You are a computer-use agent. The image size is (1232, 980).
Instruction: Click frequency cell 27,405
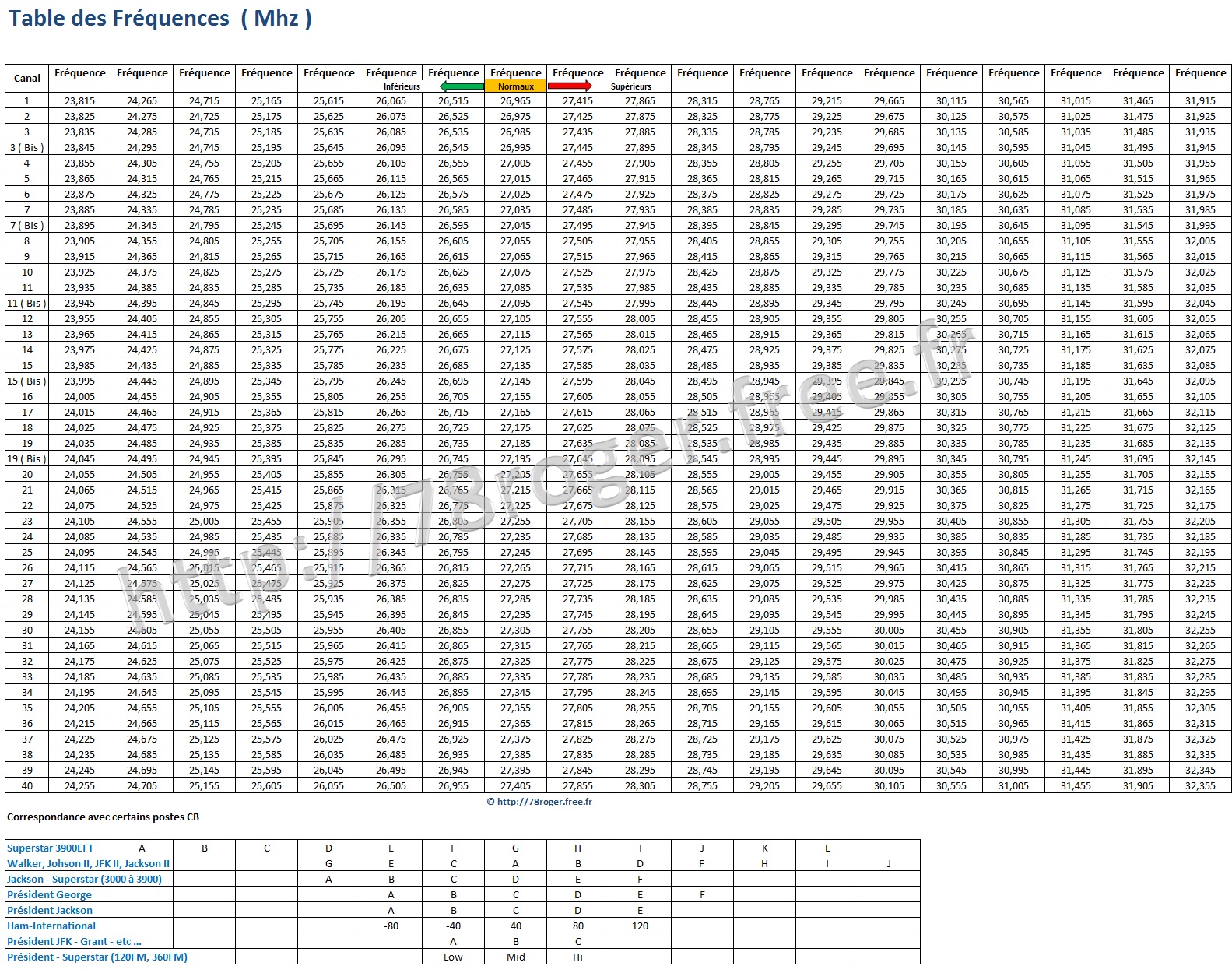pos(516,786)
